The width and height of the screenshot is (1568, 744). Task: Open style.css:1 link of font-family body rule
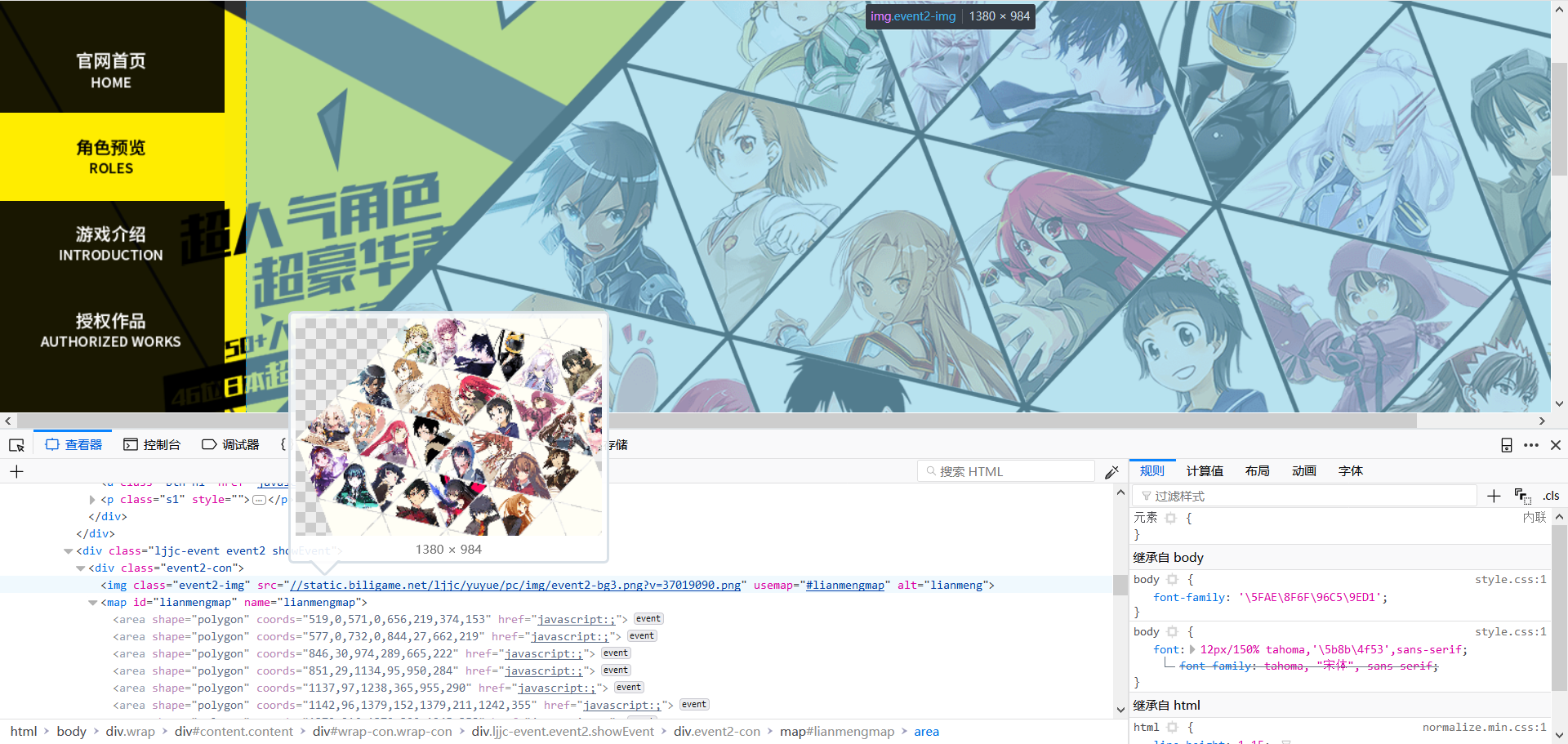click(x=1510, y=579)
